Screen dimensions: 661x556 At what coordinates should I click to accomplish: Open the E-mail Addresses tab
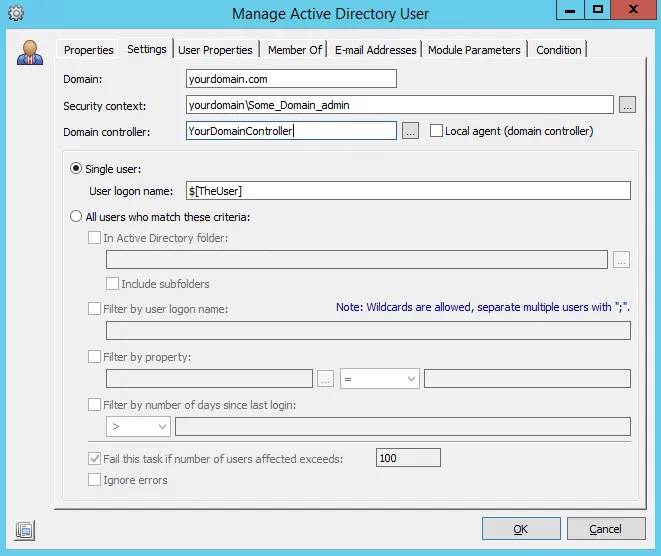pos(375,50)
